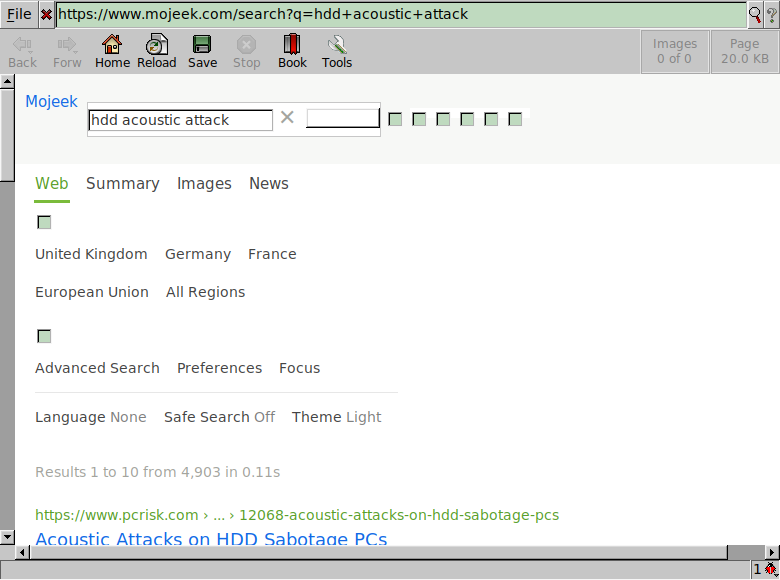Click the pcrisk.com result URL
This screenshot has width=780, height=580.
point(297,515)
